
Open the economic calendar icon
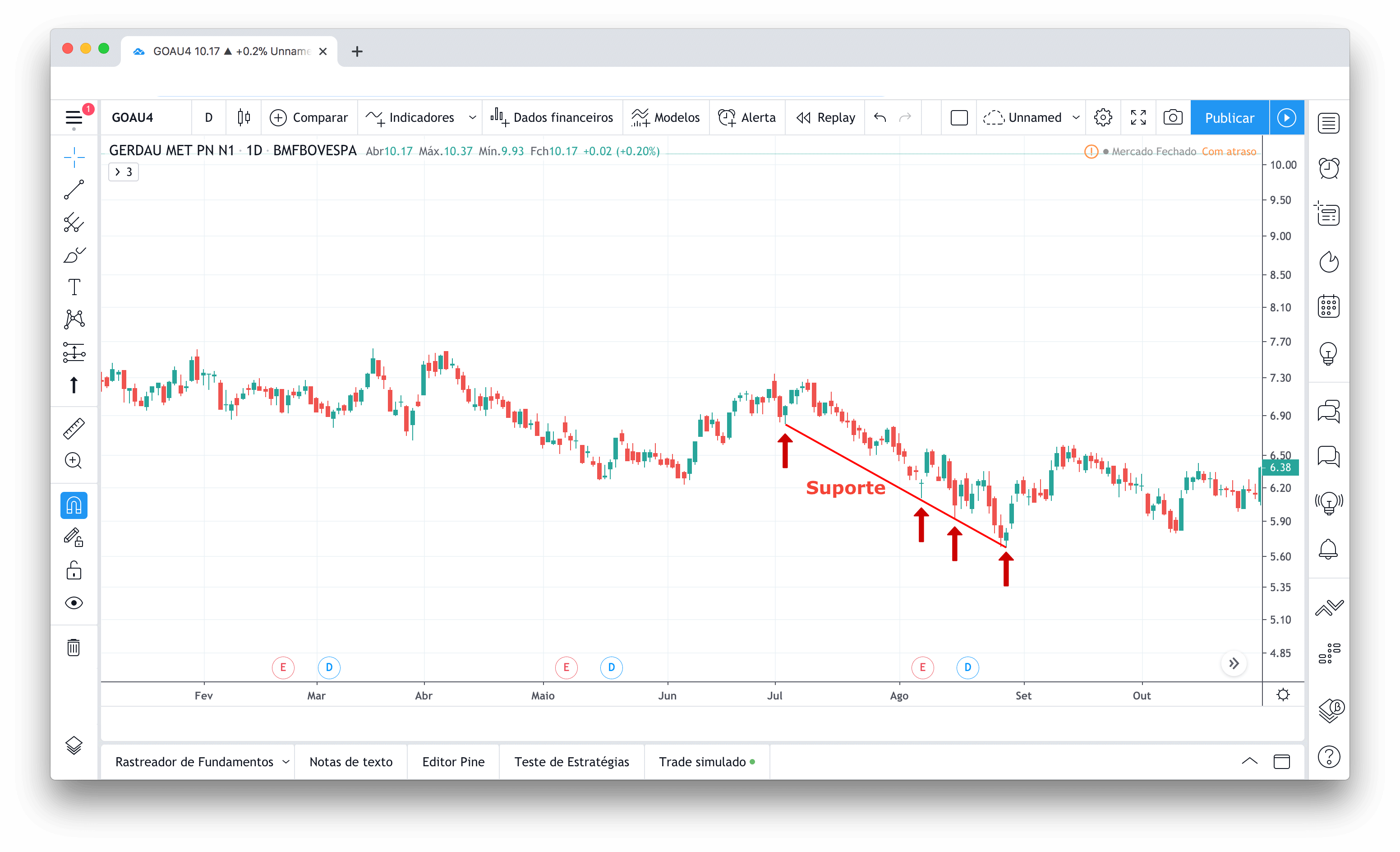coord(1329,307)
